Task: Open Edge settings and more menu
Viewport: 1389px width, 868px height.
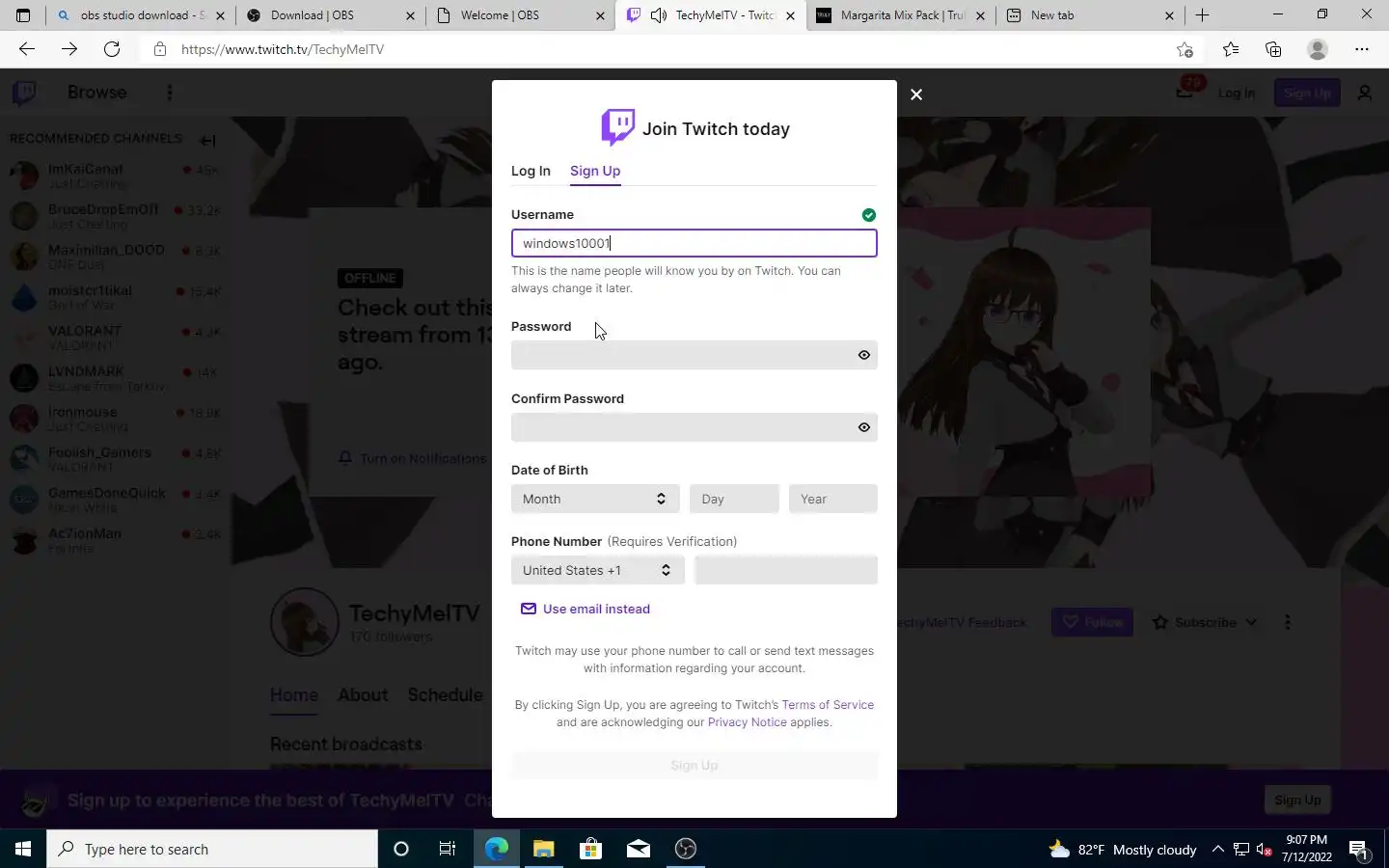Action: [1362, 49]
